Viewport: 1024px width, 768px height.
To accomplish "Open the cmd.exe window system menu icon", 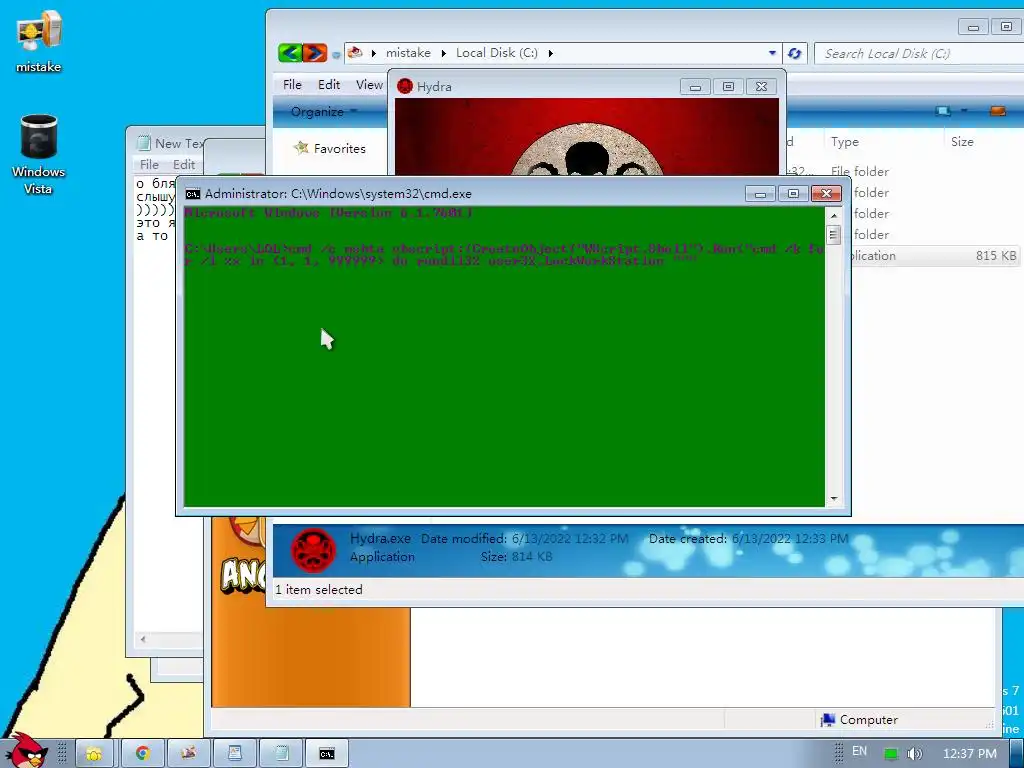I will [193, 193].
